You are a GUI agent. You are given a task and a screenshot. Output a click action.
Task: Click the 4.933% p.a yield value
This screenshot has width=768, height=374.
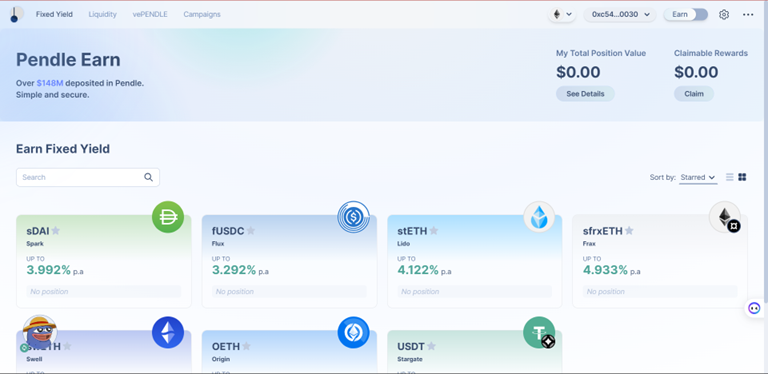tap(611, 270)
